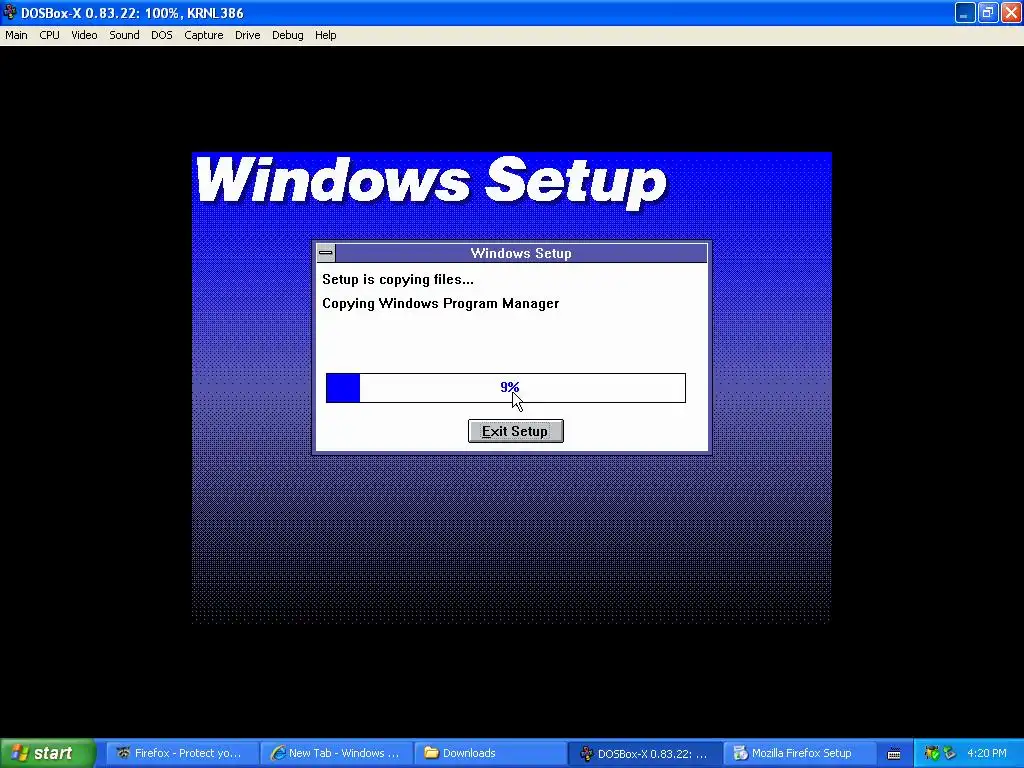Close the DOSBox-X window
Viewport: 1024px width, 768px height.
click(1012, 12)
